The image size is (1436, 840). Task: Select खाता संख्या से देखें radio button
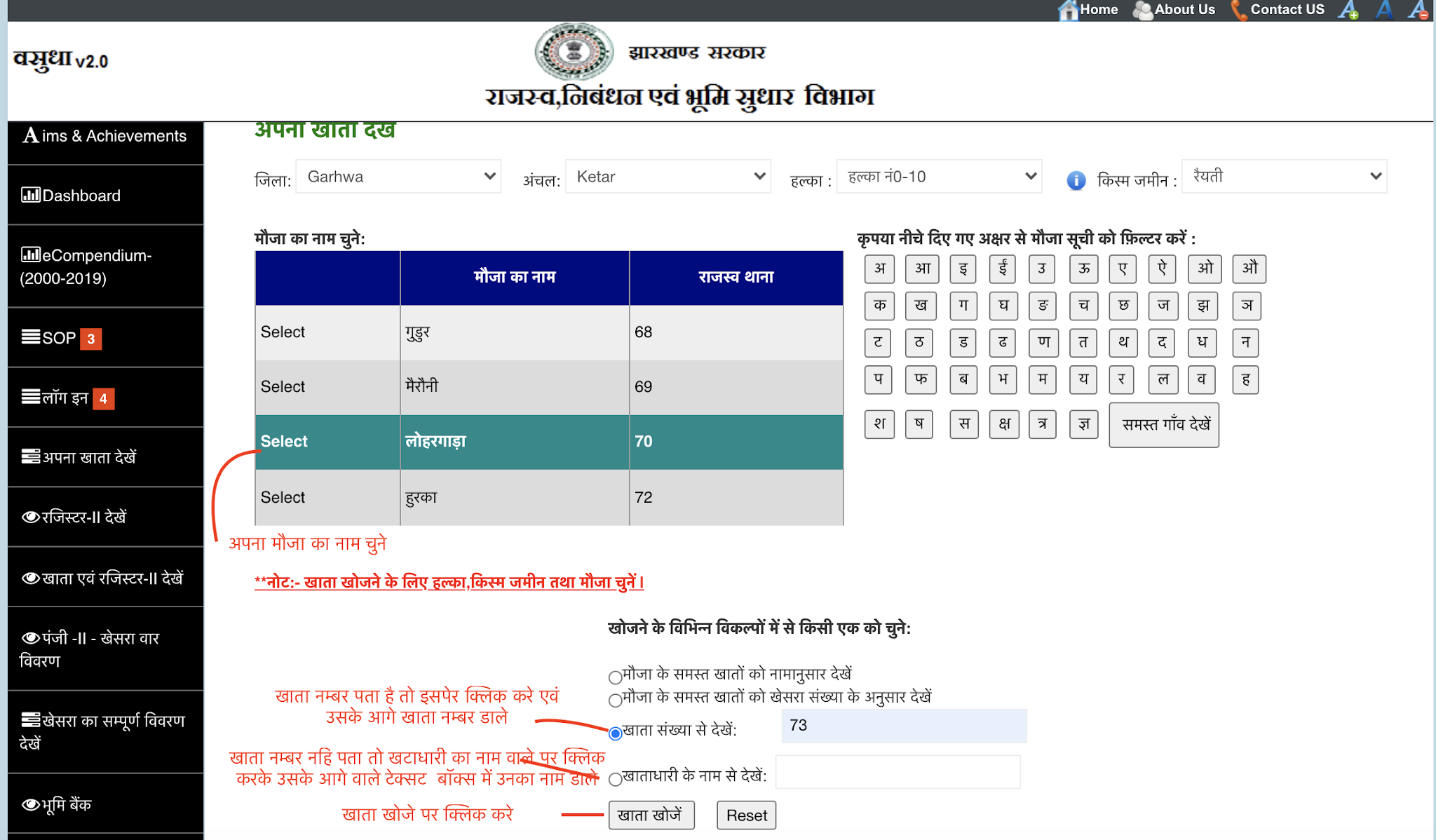point(616,733)
